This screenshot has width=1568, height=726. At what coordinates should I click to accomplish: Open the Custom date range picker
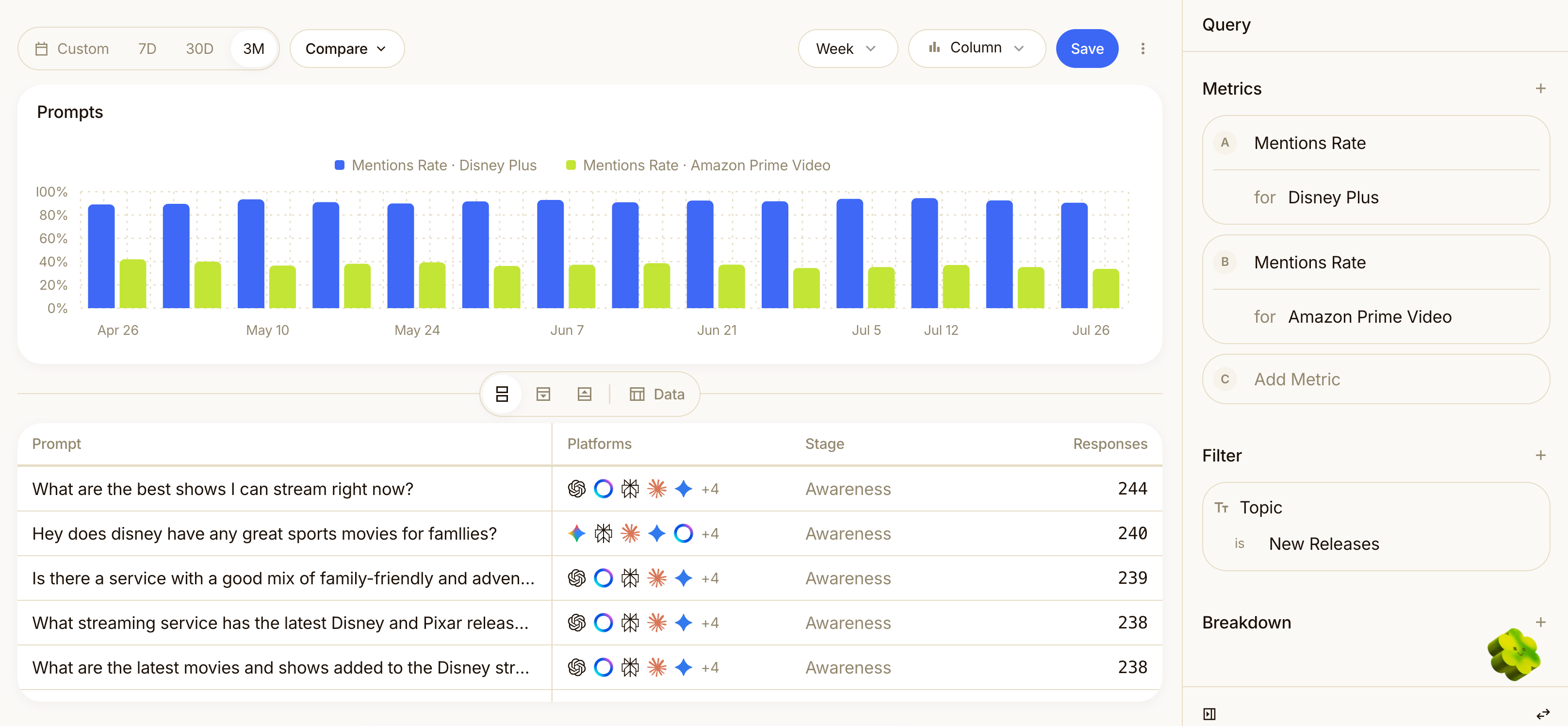72,49
